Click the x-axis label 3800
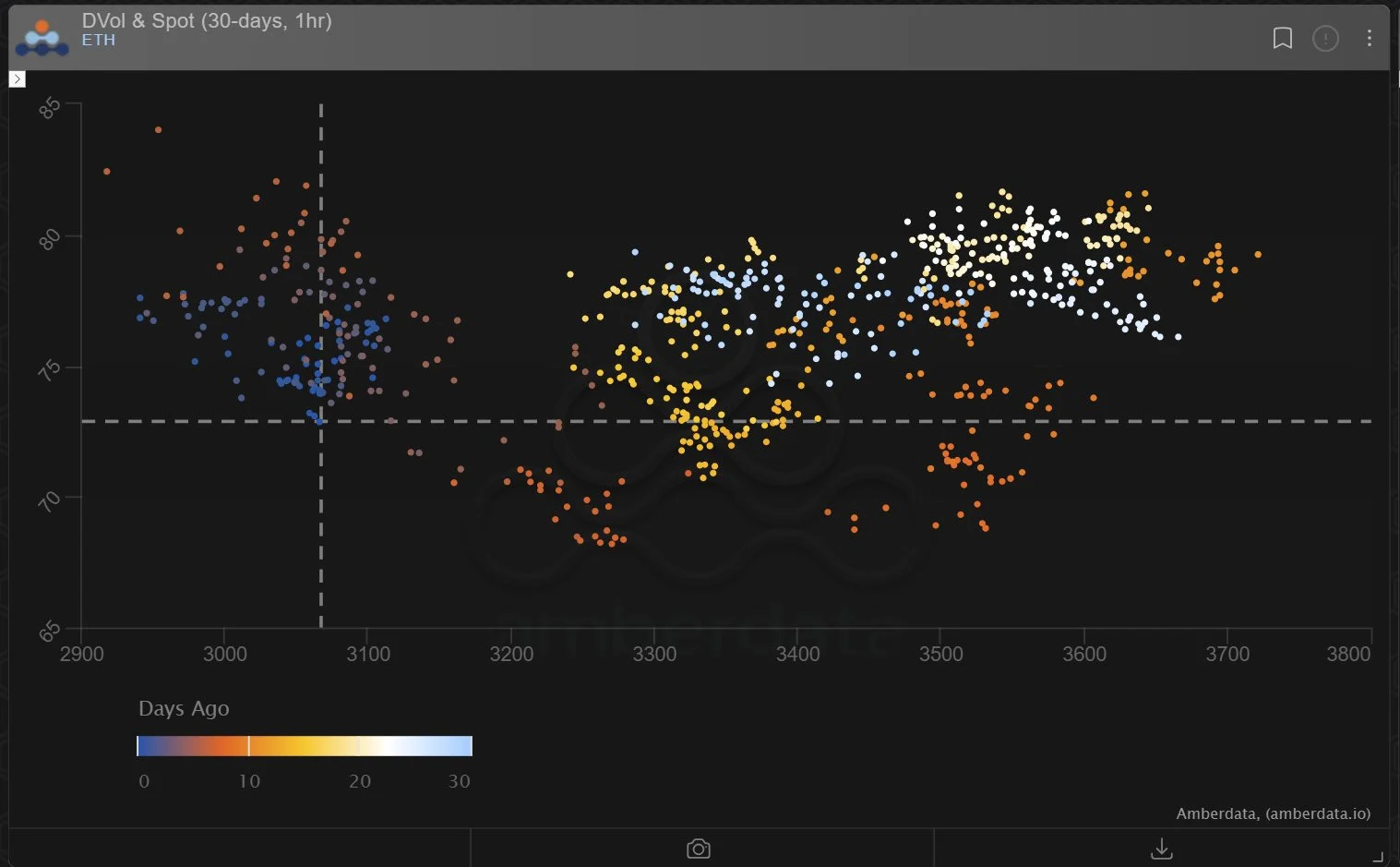Screen dimensions: 1400x867 pos(1348,654)
